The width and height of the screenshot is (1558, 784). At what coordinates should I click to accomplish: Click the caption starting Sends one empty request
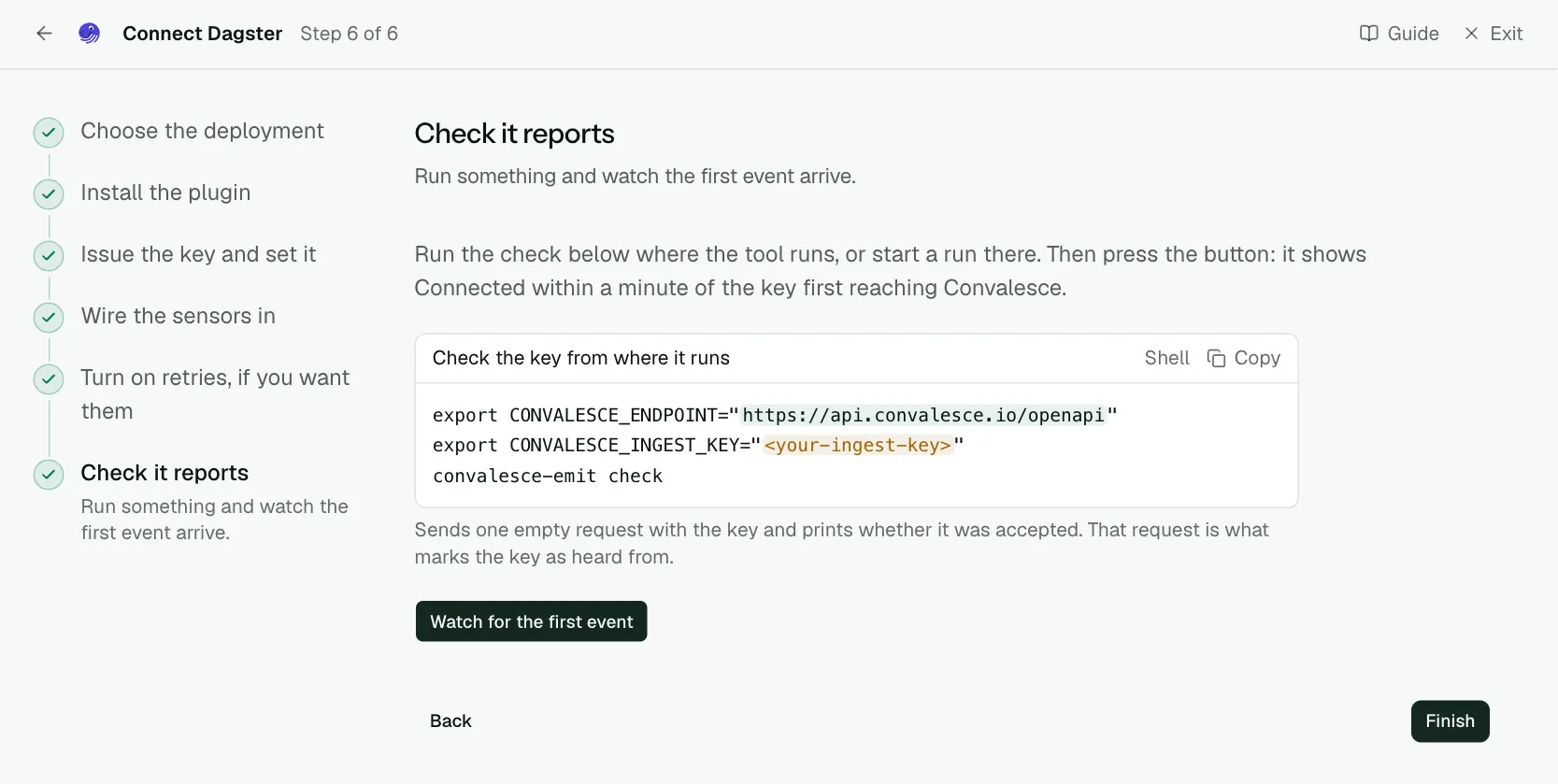click(x=841, y=543)
